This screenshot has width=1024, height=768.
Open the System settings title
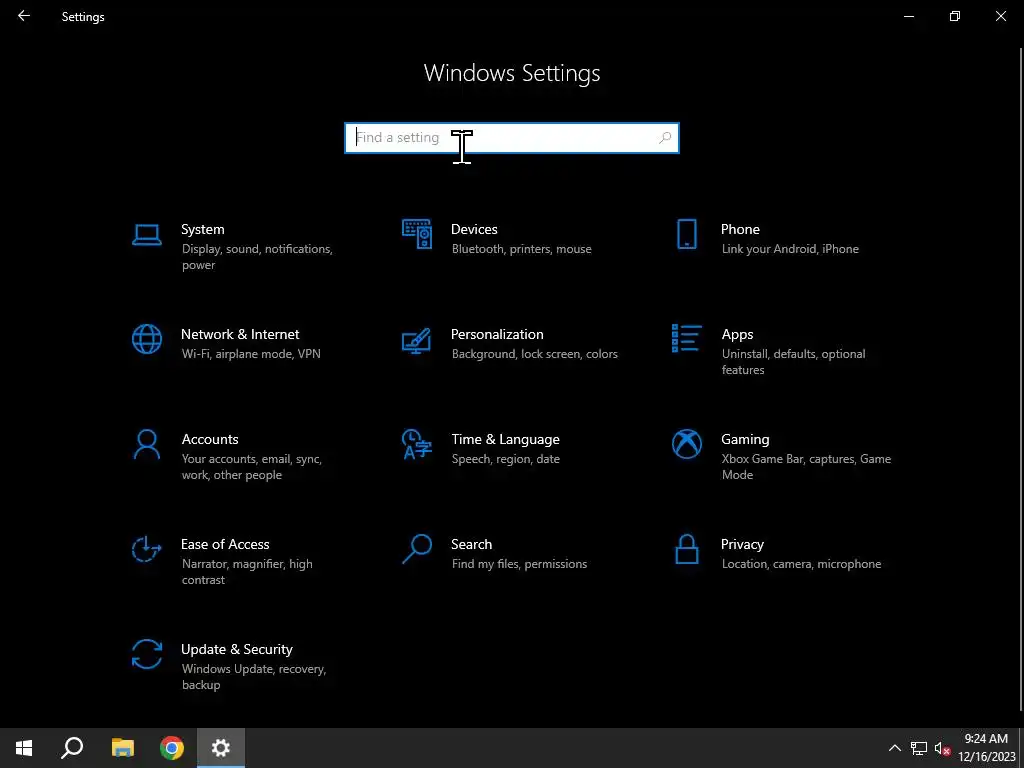pos(202,229)
